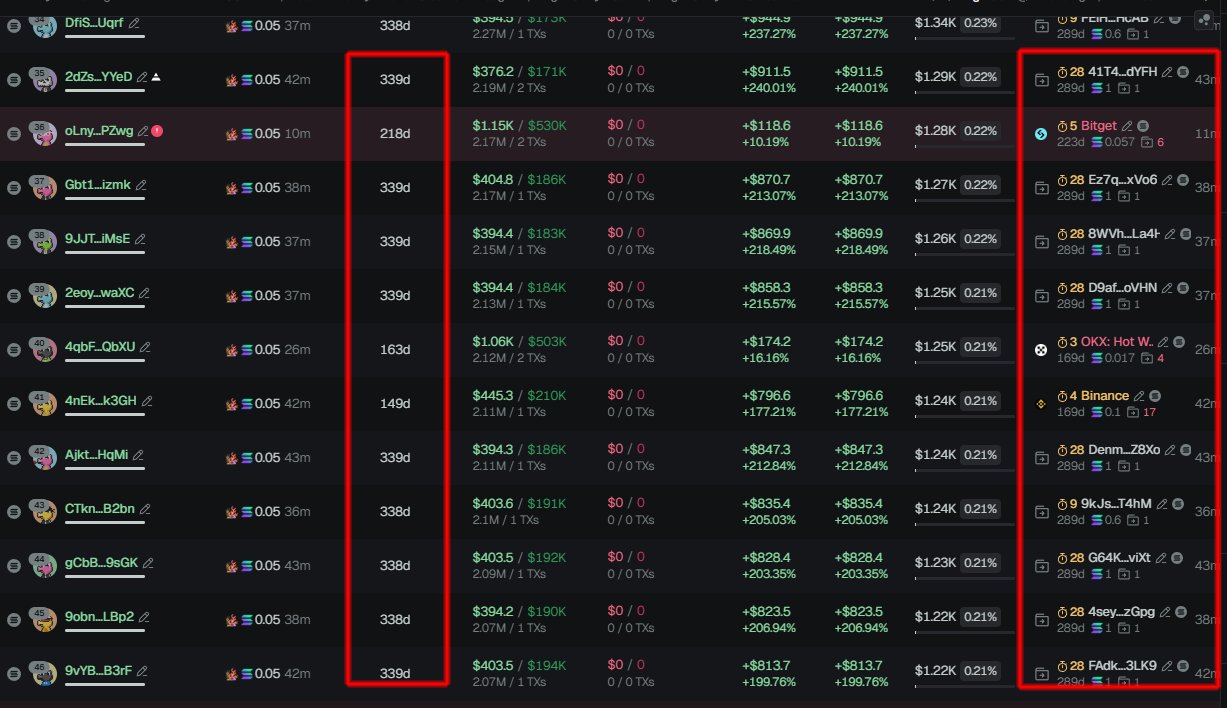Click the Bitget exchange logo icon
This screenshot has width=1227, height=708.
[1041, 134]
